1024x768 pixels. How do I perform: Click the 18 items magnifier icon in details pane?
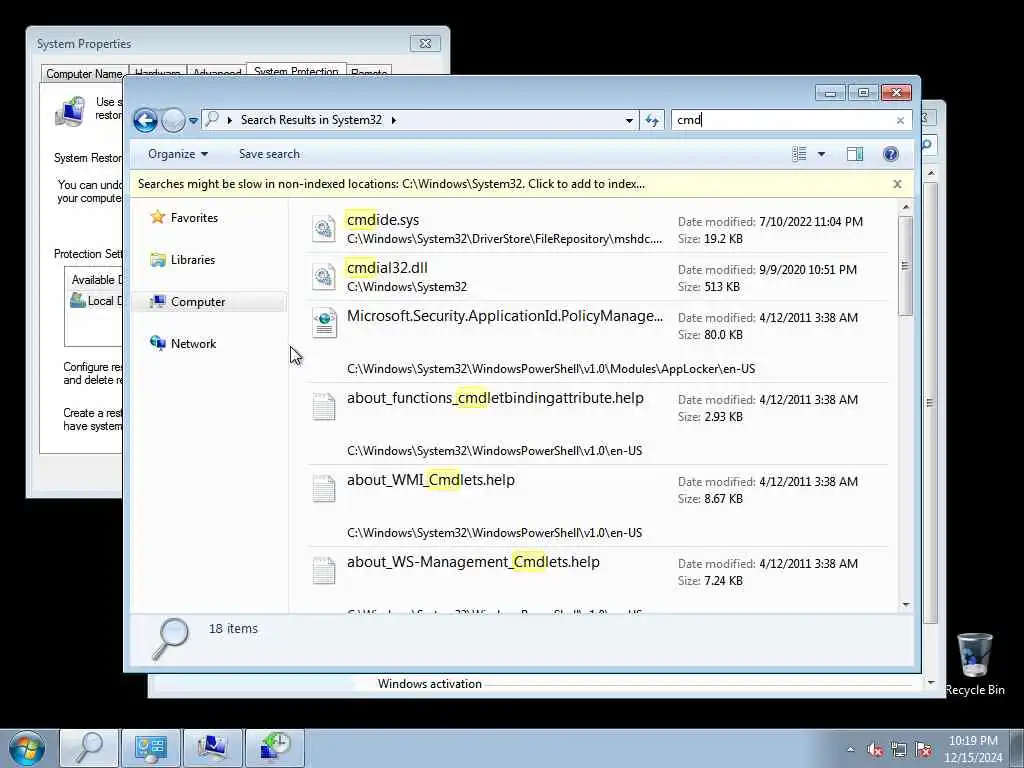click(170, 639)
